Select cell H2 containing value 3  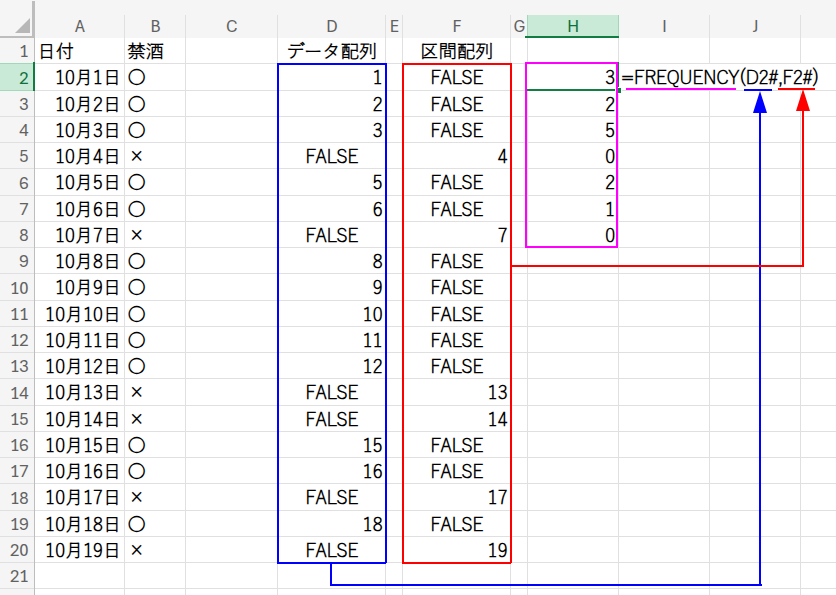(x=572, y=78)
